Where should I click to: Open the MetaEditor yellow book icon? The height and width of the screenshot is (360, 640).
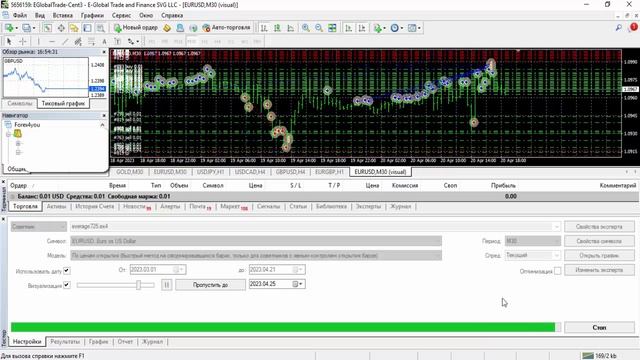click(x=167, y=28)
